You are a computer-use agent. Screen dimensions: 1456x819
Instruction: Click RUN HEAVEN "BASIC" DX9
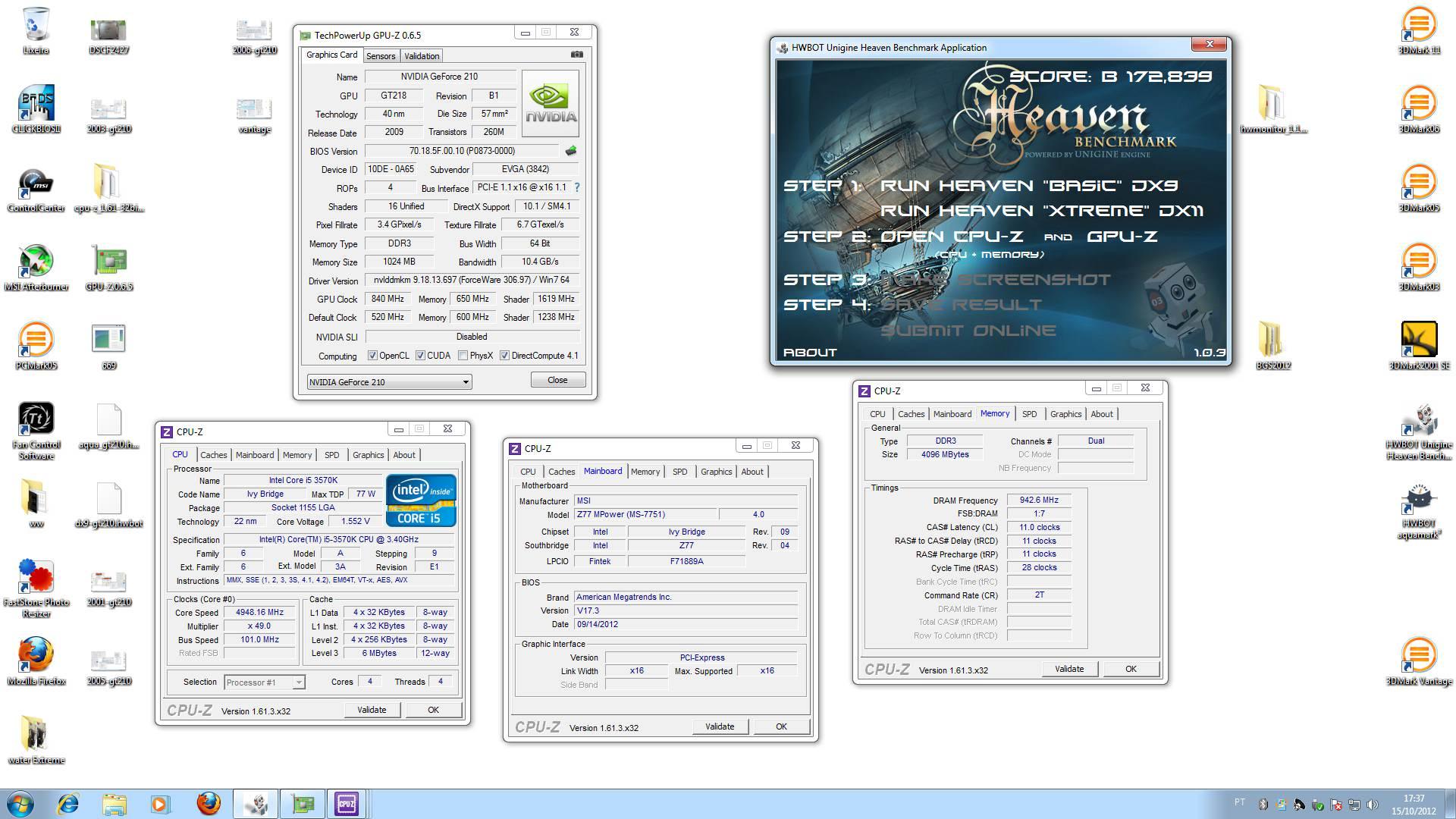1029,186
